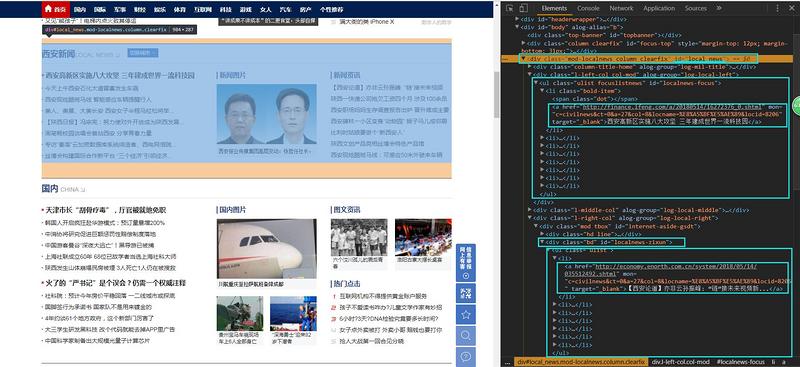Collapse the highlighted local_news div node
This screenshot has height=367, width=800.
[523, 59]
